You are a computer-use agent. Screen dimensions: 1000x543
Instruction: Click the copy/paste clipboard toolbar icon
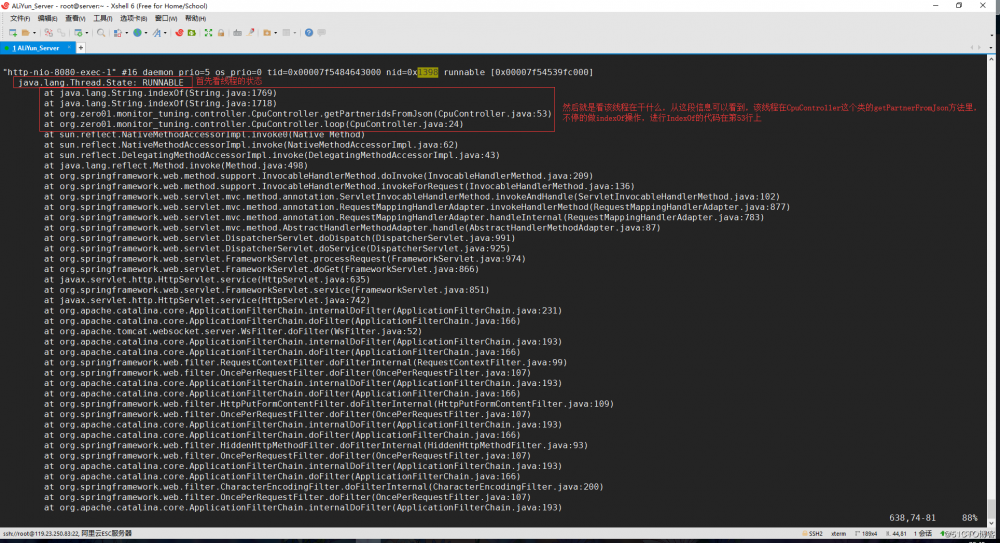[x=117, y=33]
